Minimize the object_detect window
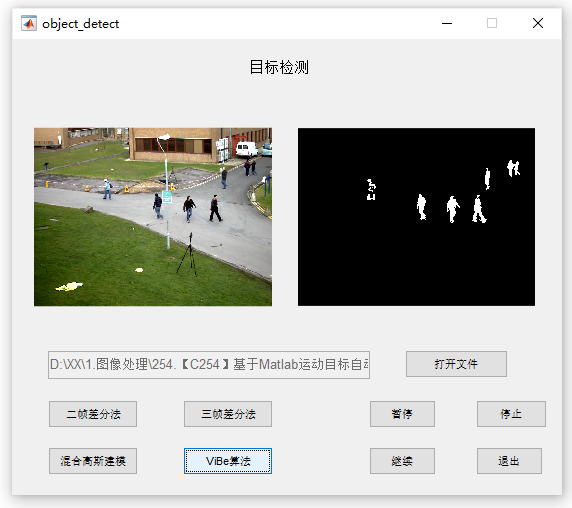 point(447,23)
